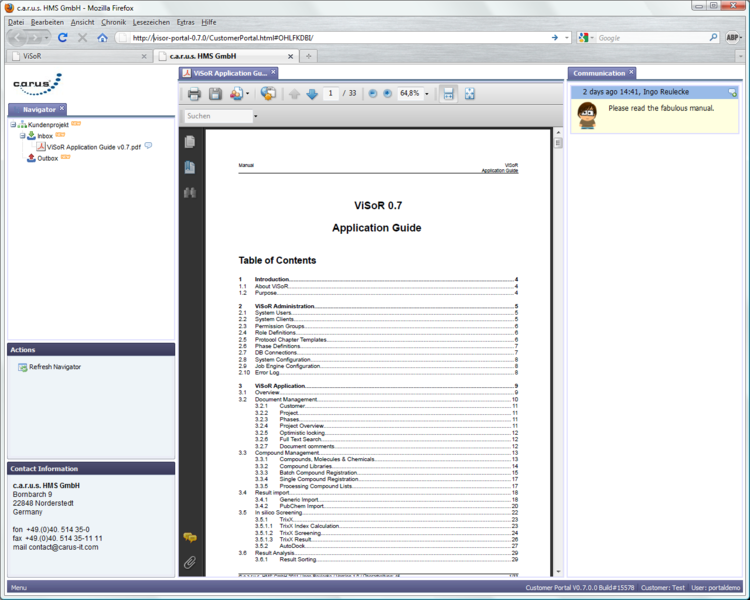Go to next page with down arrow
The image size is (750, 600).
pos(312,94)
